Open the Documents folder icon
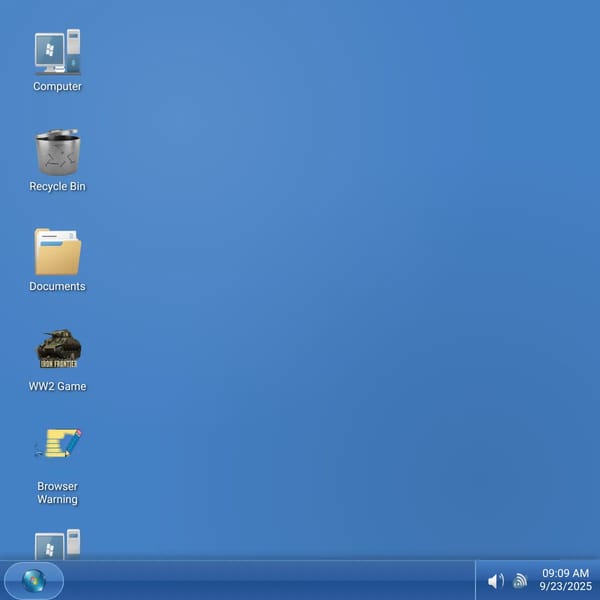600x600 pixels. (57, 252)
